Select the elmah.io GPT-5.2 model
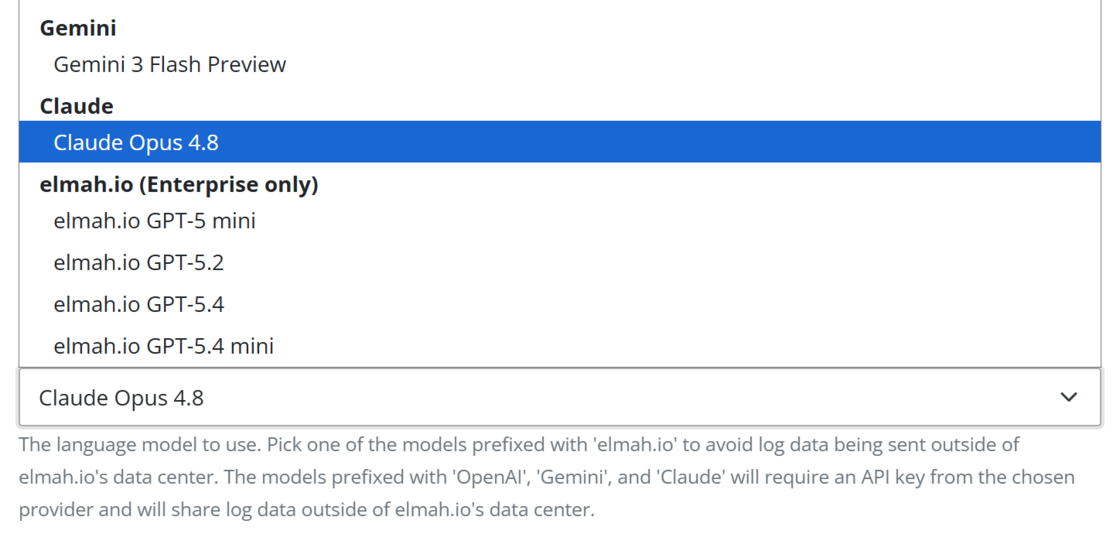 tap(559, 263)
